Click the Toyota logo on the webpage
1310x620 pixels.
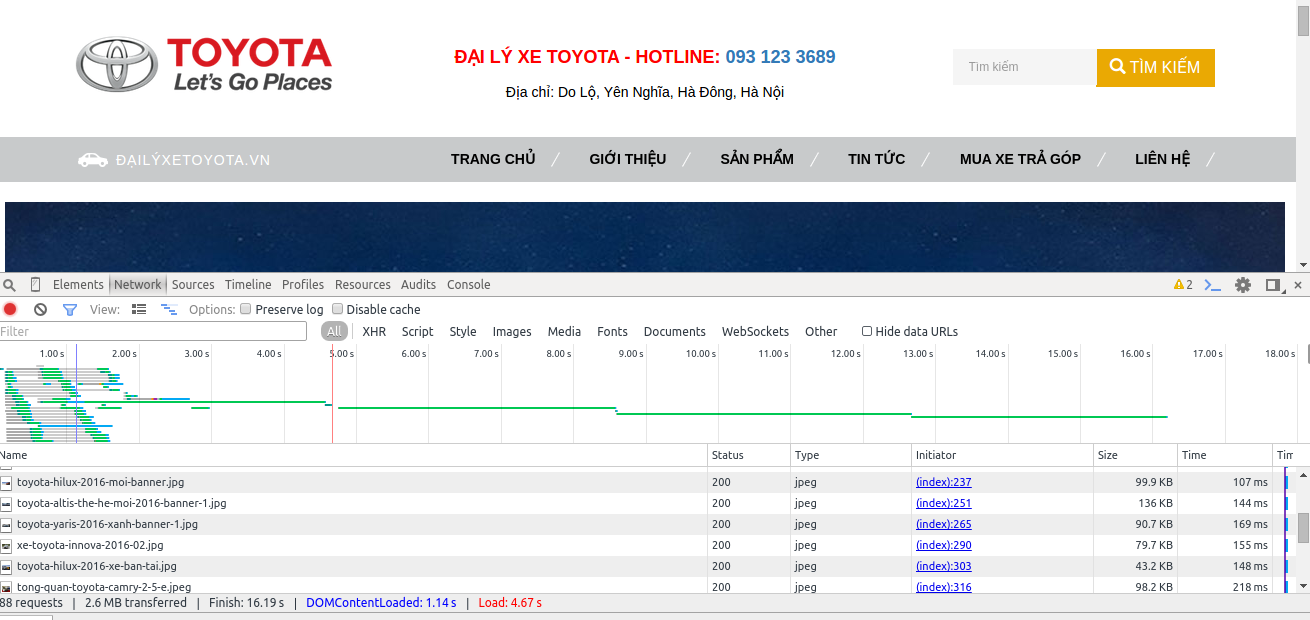point(205,65)
